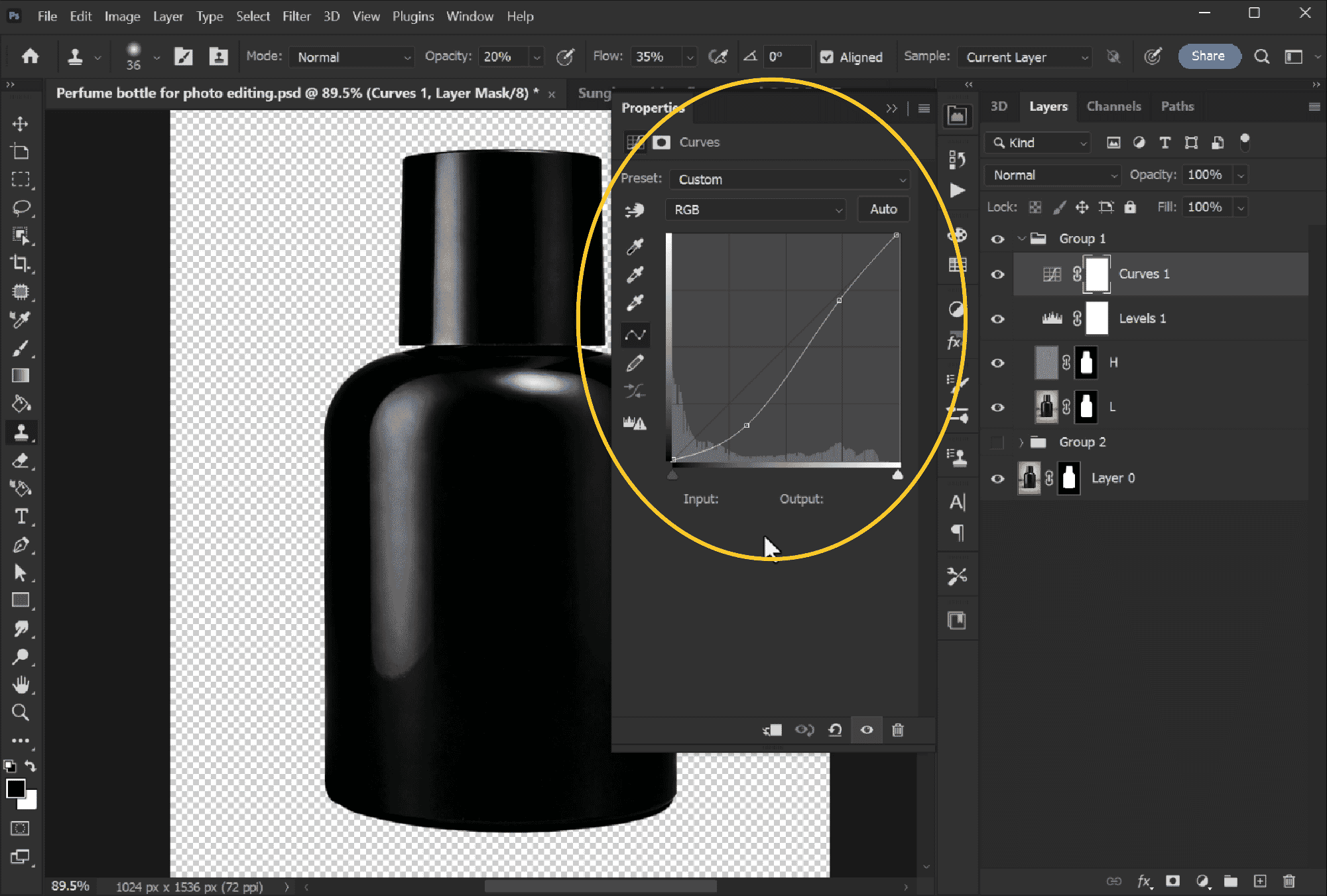Choose the pencil draw-curve tool
The image size is (1327, 896).
coord(635,363)
